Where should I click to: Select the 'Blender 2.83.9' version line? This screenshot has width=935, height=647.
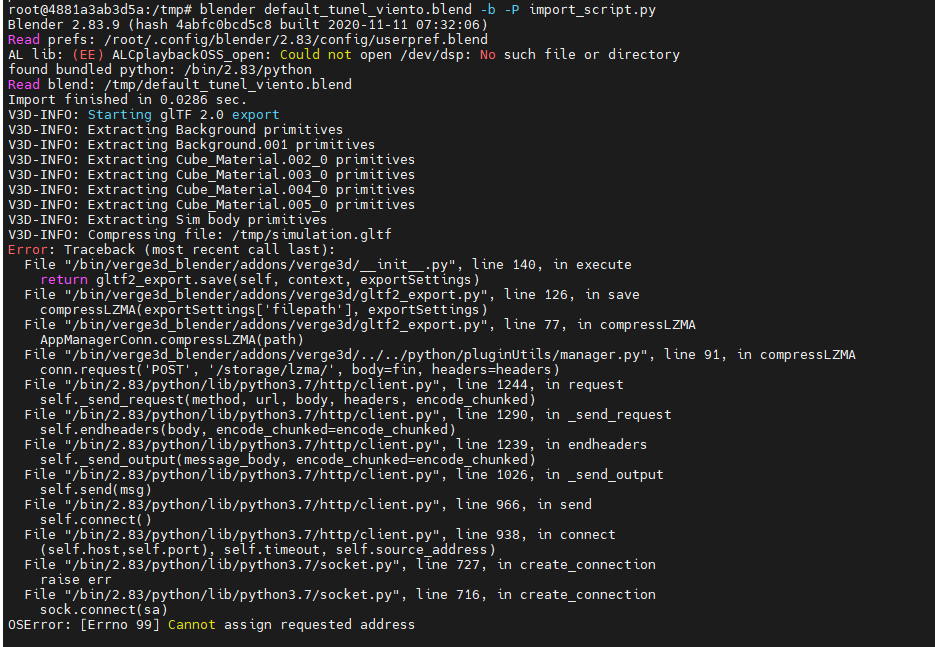[247, 25]
